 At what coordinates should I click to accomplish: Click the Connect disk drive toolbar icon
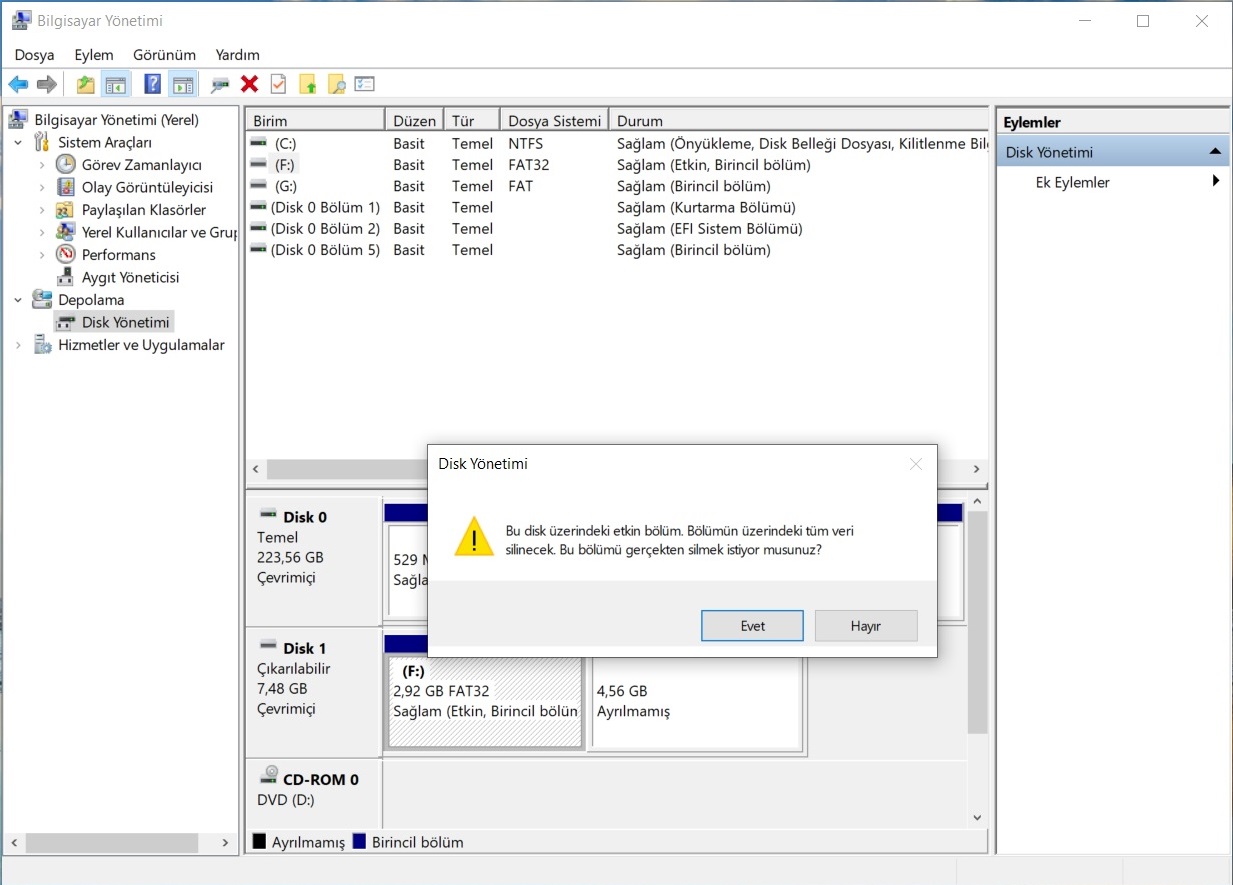[220, 86]
